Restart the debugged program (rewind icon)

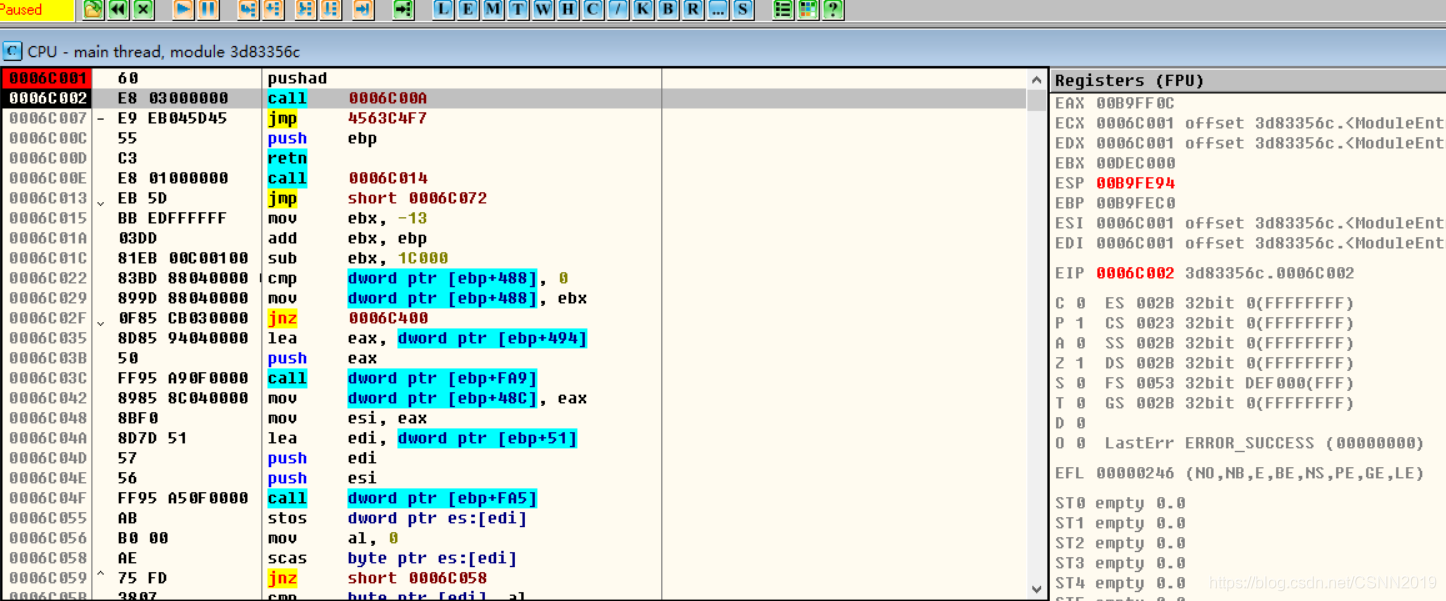point(118,10)
